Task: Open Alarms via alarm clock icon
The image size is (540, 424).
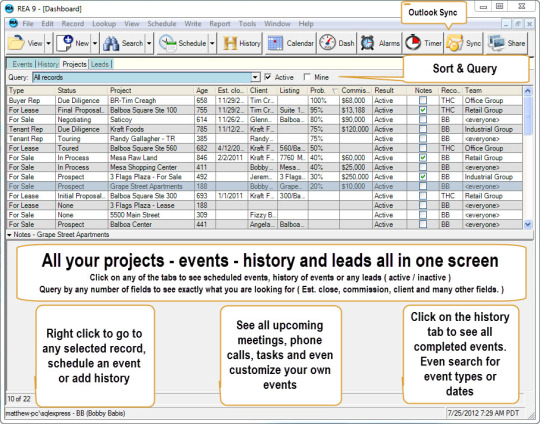Action: [368, 43]
